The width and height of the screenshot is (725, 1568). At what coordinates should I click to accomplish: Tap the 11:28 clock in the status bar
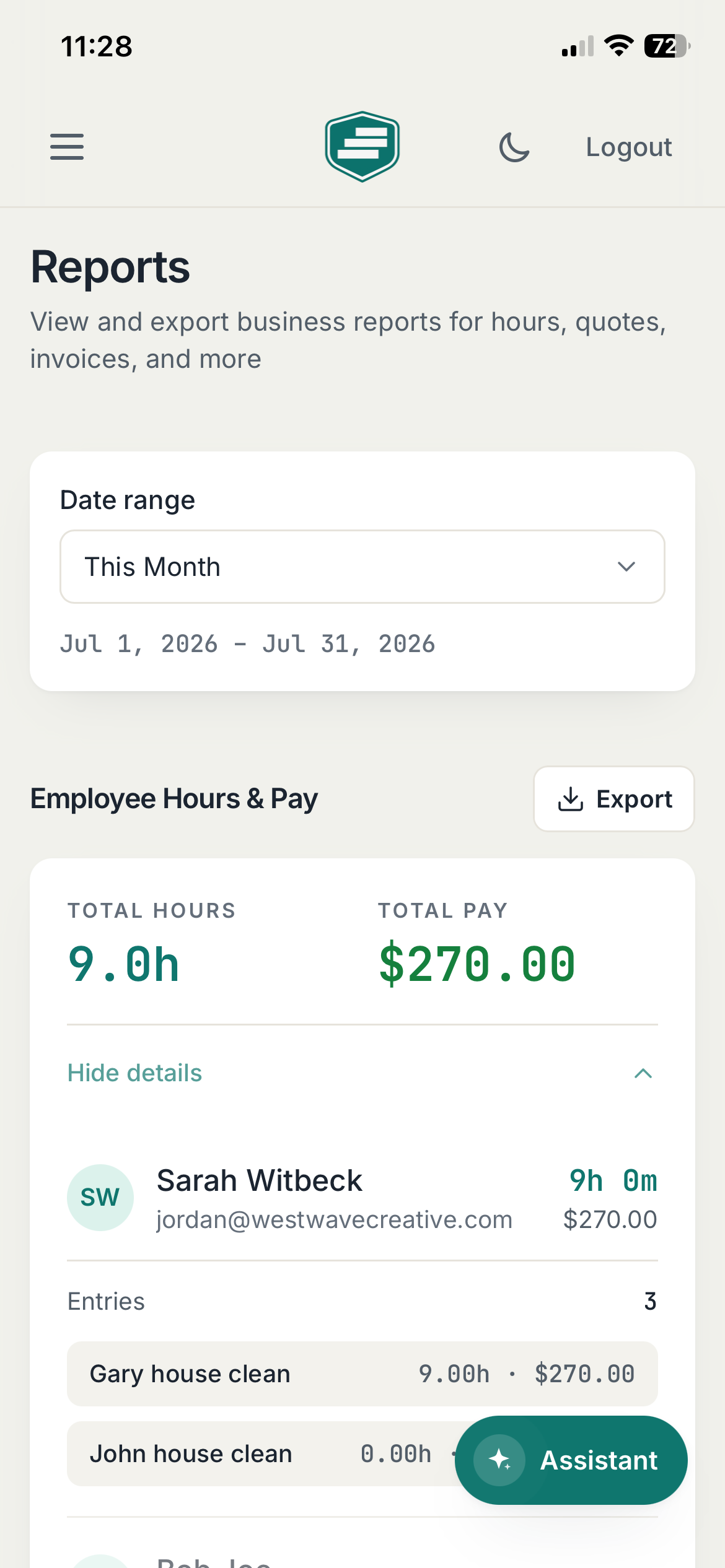[97, 46]
